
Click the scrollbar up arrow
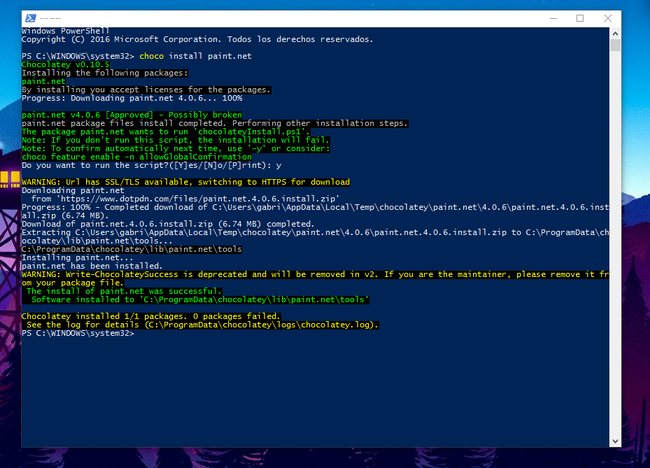point(618,34)
